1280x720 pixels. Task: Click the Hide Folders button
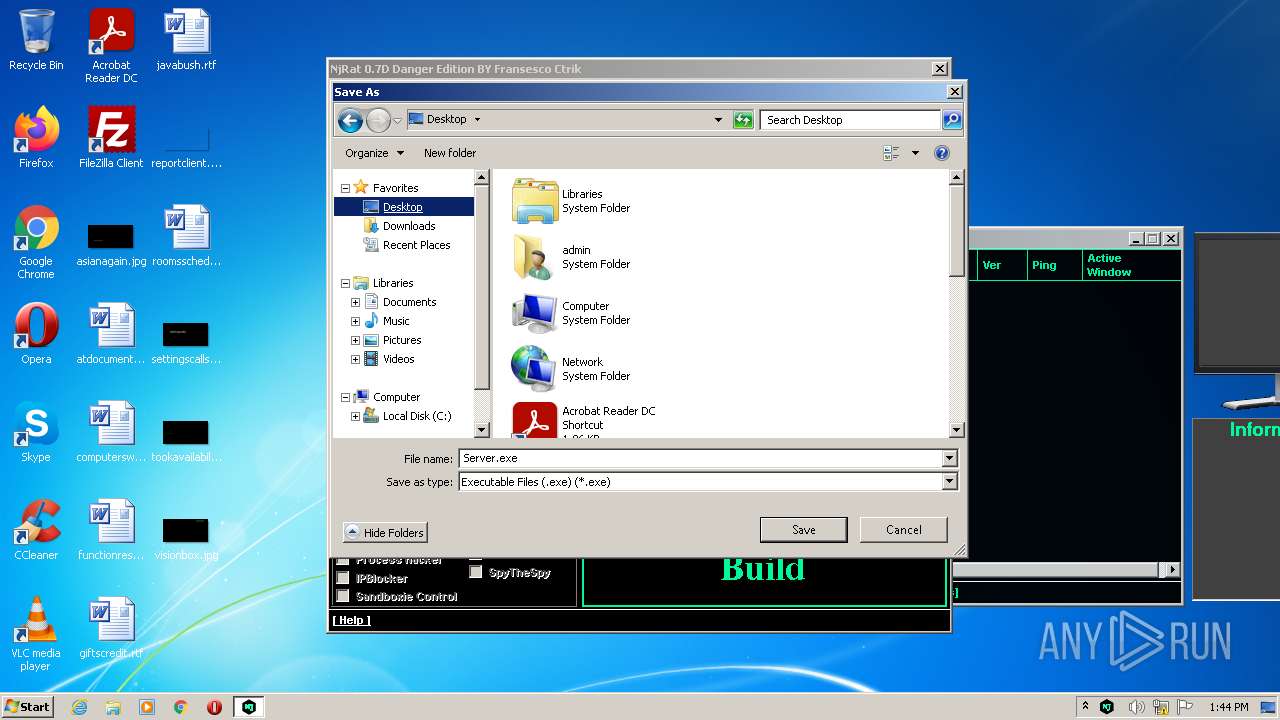(x=385, y=533)
